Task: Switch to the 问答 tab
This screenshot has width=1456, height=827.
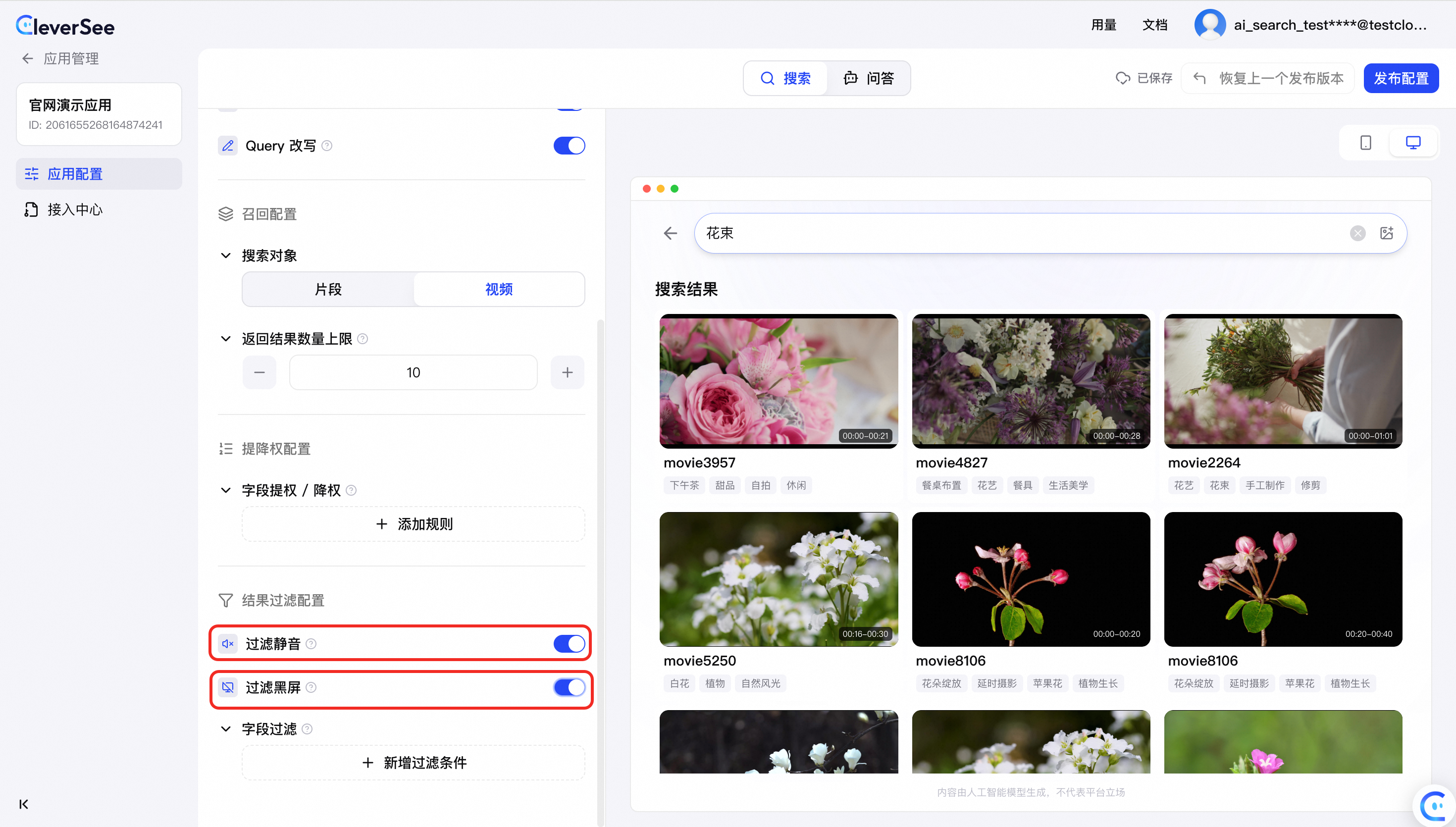Action: coord(869,78)
